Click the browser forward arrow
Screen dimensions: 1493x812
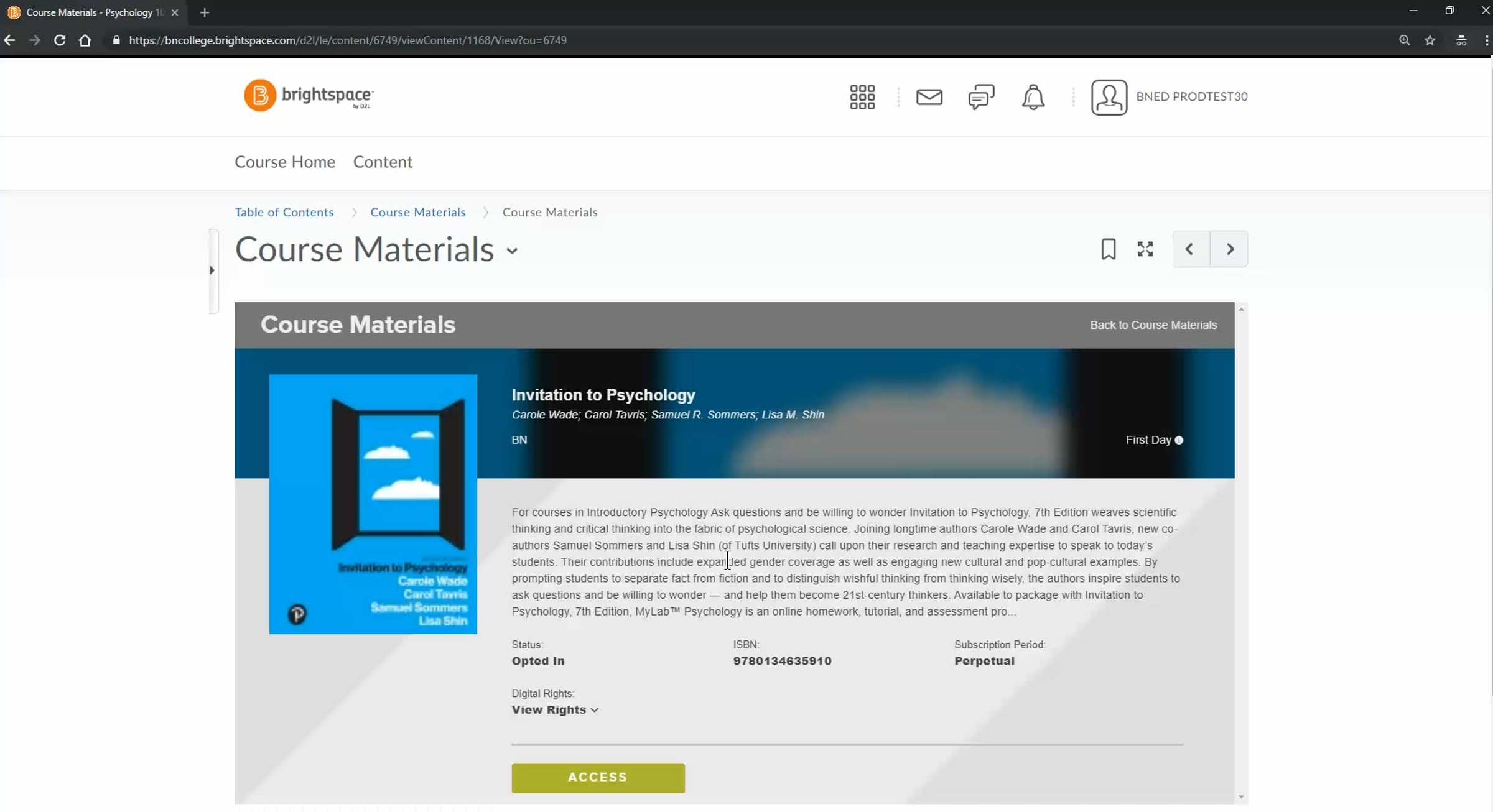point(35,40)
